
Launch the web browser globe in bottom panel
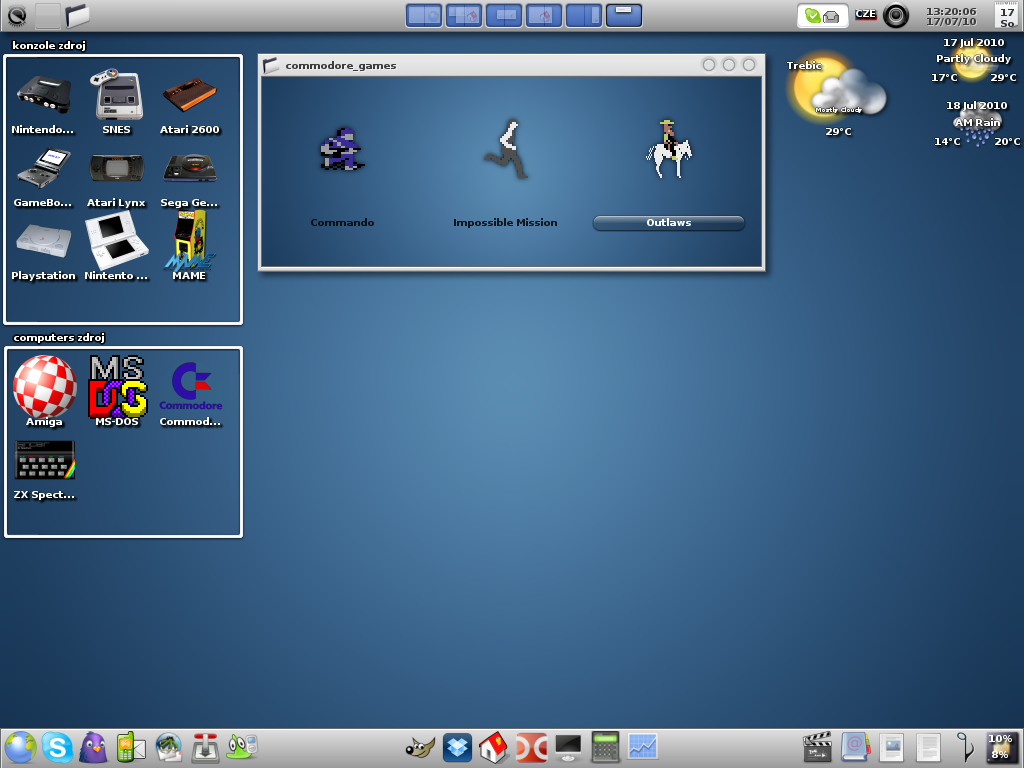[20, 747]
